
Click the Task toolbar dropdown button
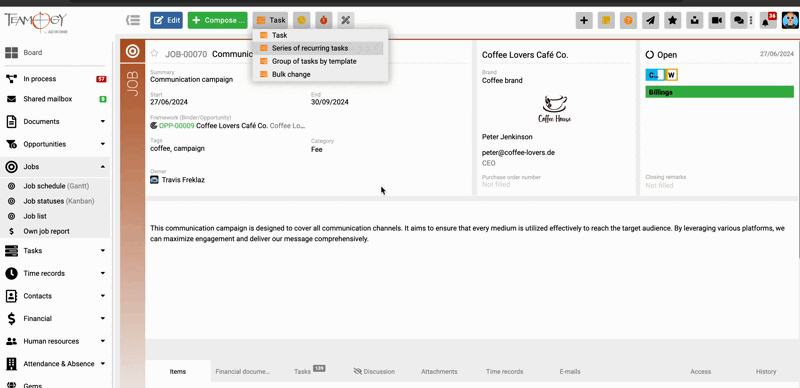coord(270,20)
